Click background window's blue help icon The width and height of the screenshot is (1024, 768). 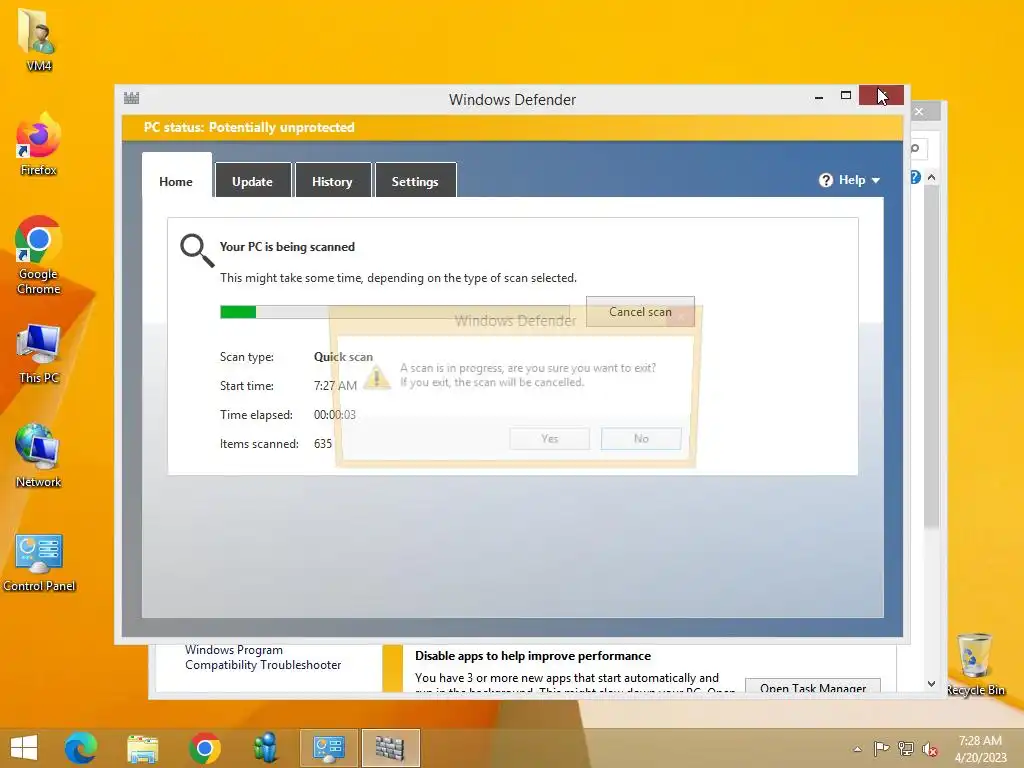[x=916, y=177]
